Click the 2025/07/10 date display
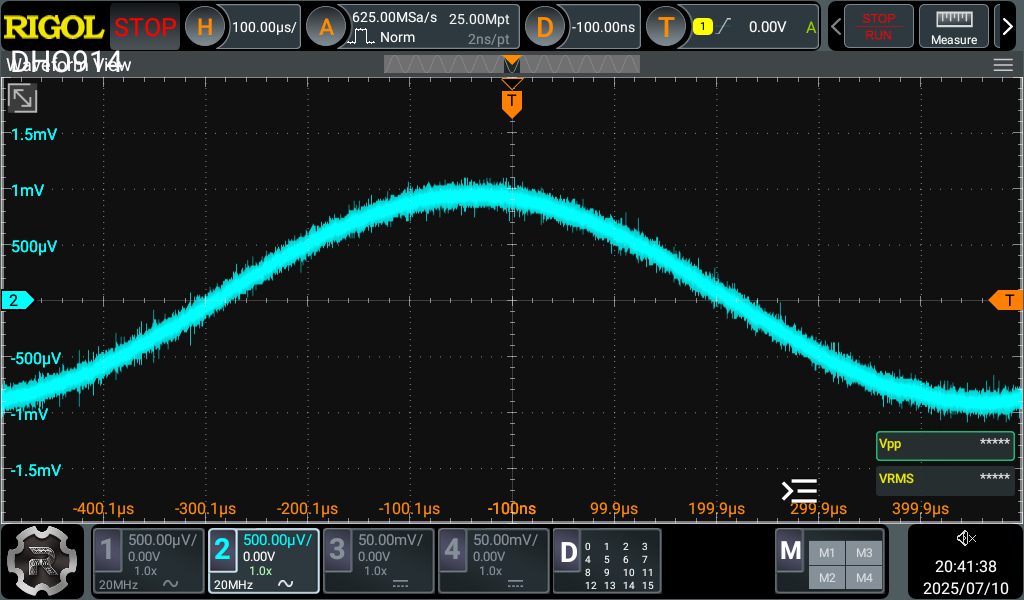Viewport: 1024px width, 600px height. tap(965, 588)
